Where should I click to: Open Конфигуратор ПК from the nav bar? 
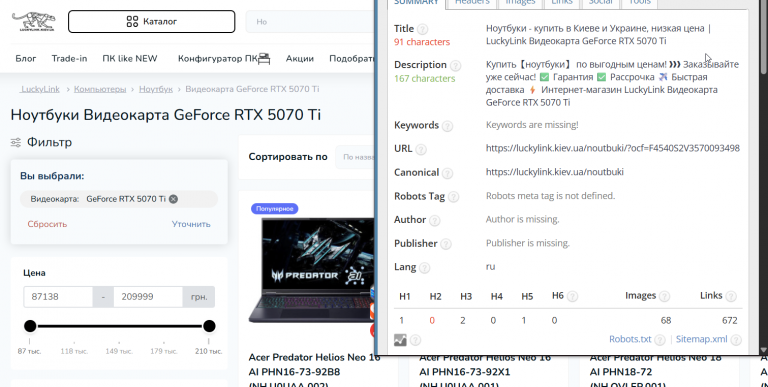click(x=224, y=58)
